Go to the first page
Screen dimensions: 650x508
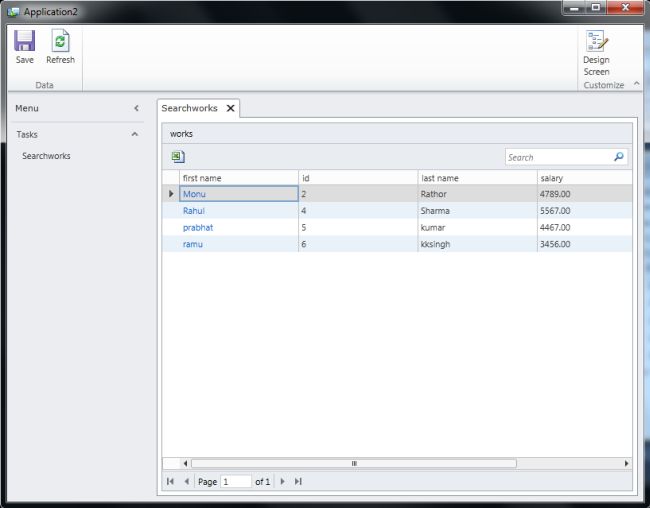[x=170, y=481]
